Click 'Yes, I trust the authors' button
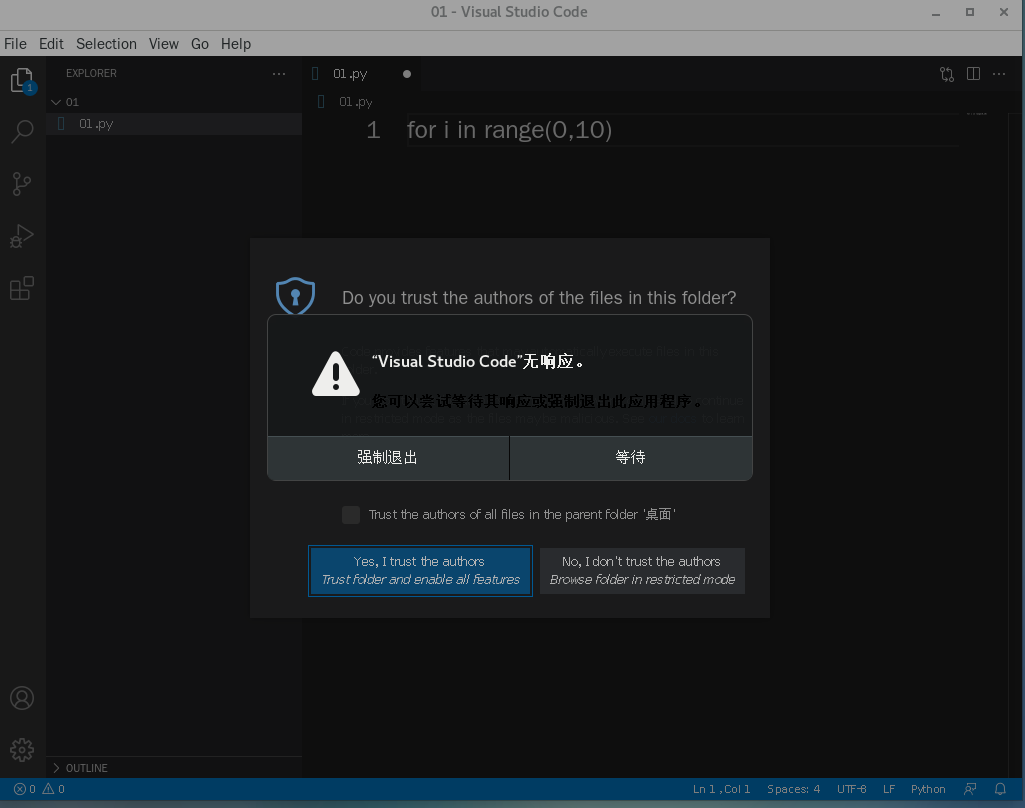Image resolution: width=1025 pixels, height=808 pixels. click(420, 571)
